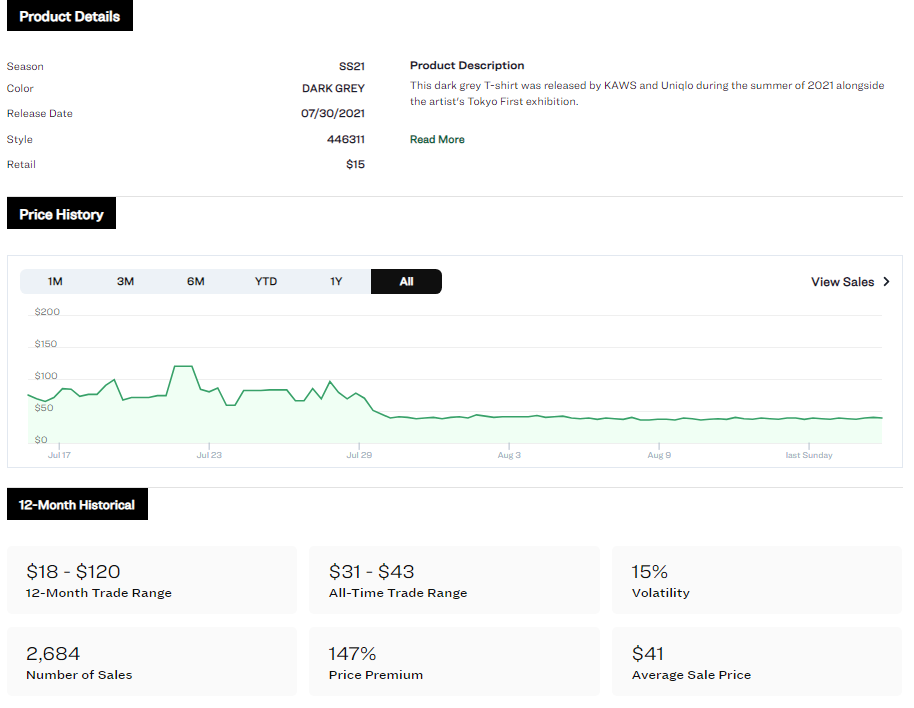
Task: Click the $150 y-axis label
Action: click(x=45, y=344)
